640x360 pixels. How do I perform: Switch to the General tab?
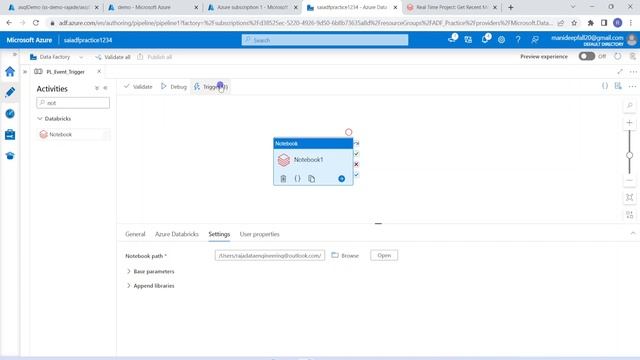coord(135,234)
